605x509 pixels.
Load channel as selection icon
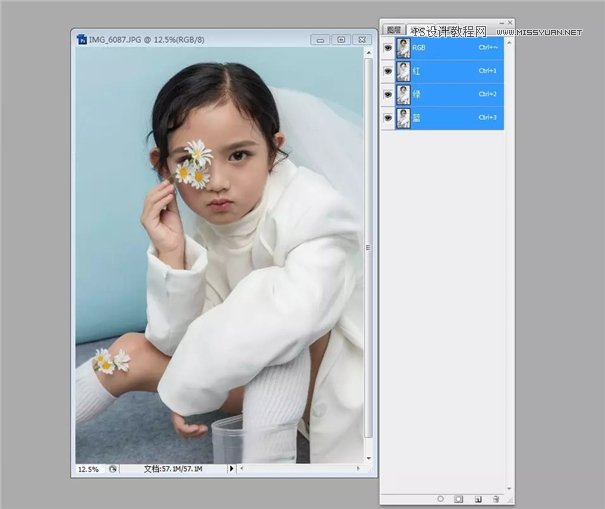point(440,499)
